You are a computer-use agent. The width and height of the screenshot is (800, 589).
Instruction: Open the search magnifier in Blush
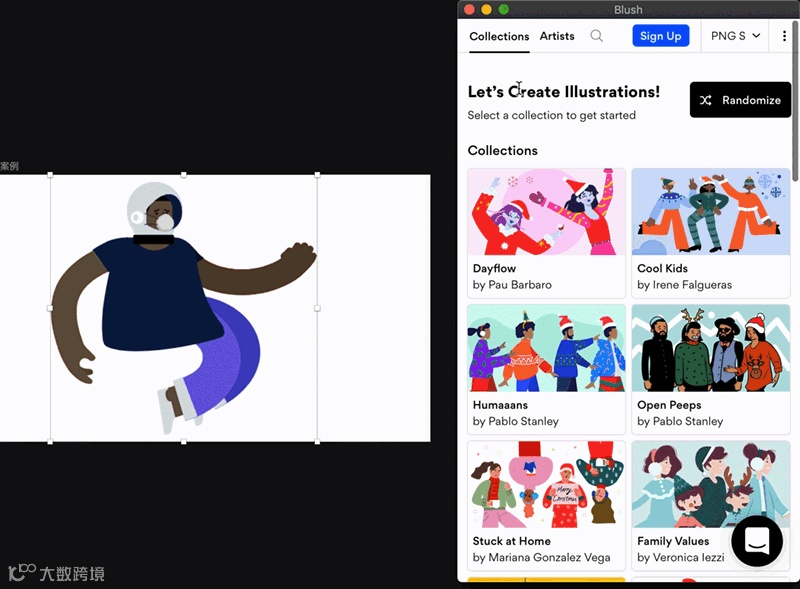click(x=596, y=36)
